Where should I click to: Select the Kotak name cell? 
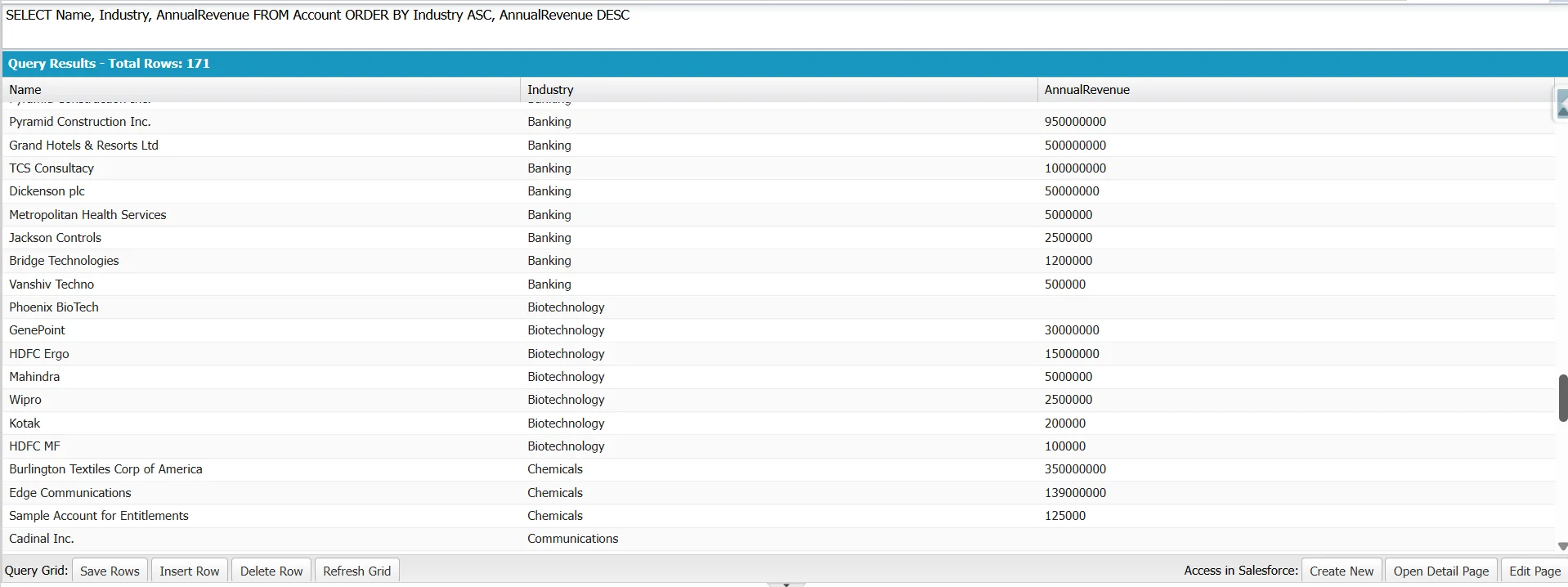click(x=261, y=423)
